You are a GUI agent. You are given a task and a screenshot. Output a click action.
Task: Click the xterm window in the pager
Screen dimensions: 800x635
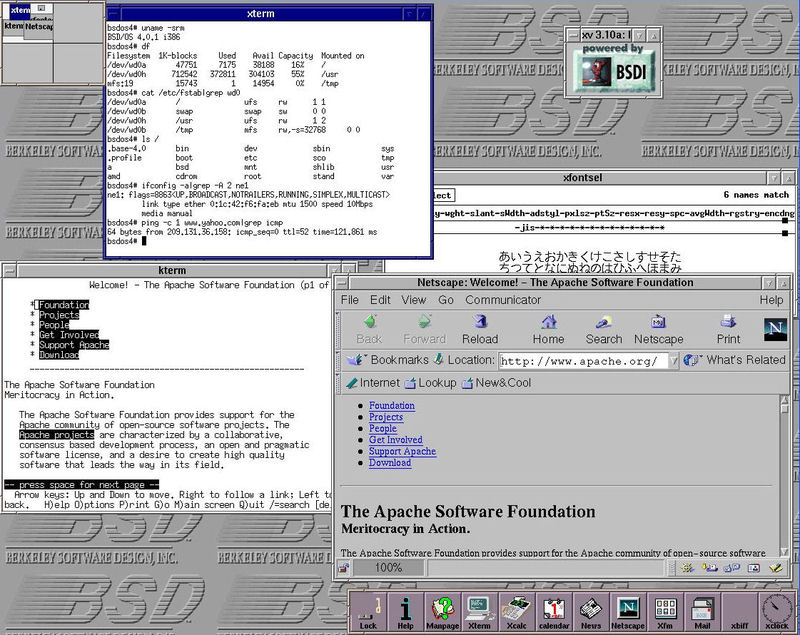click(x=19, y=10)
